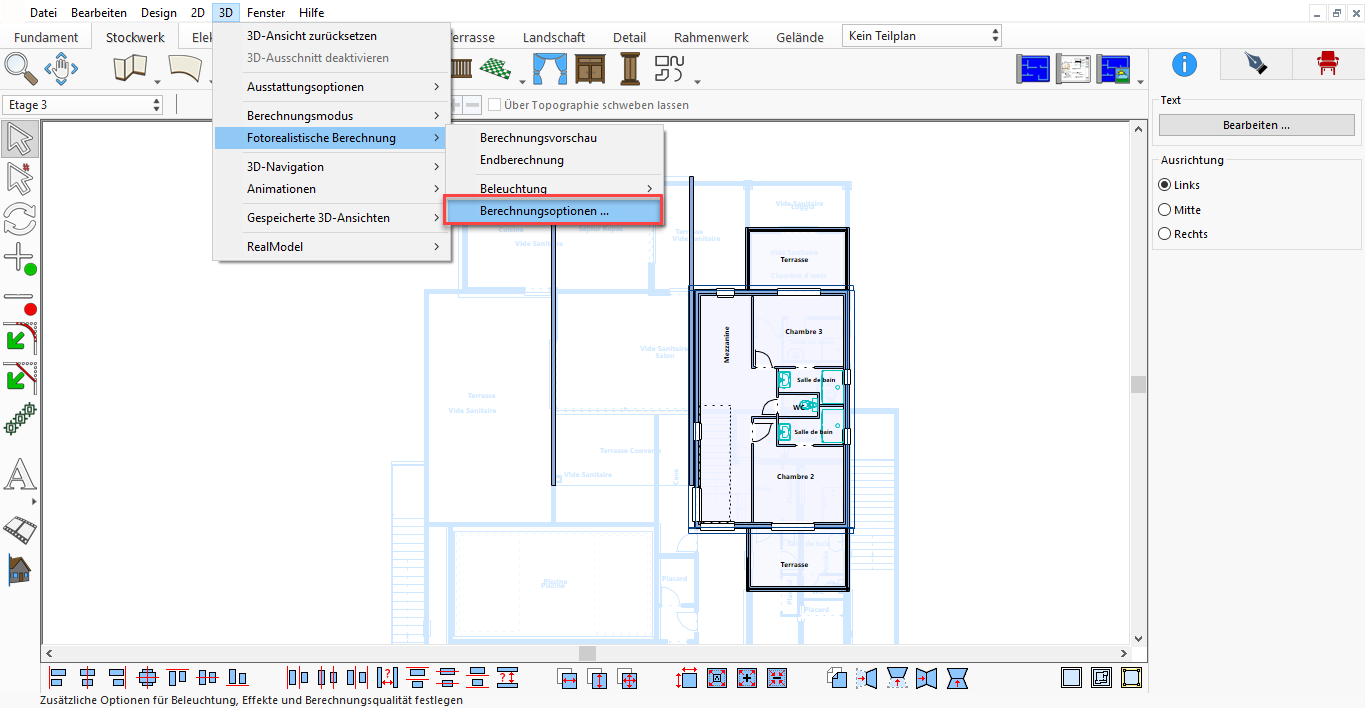Open the Kein Teilplan dropdown
The width and height of the screenshot is (1365, 708).
[x=922, y=36]
